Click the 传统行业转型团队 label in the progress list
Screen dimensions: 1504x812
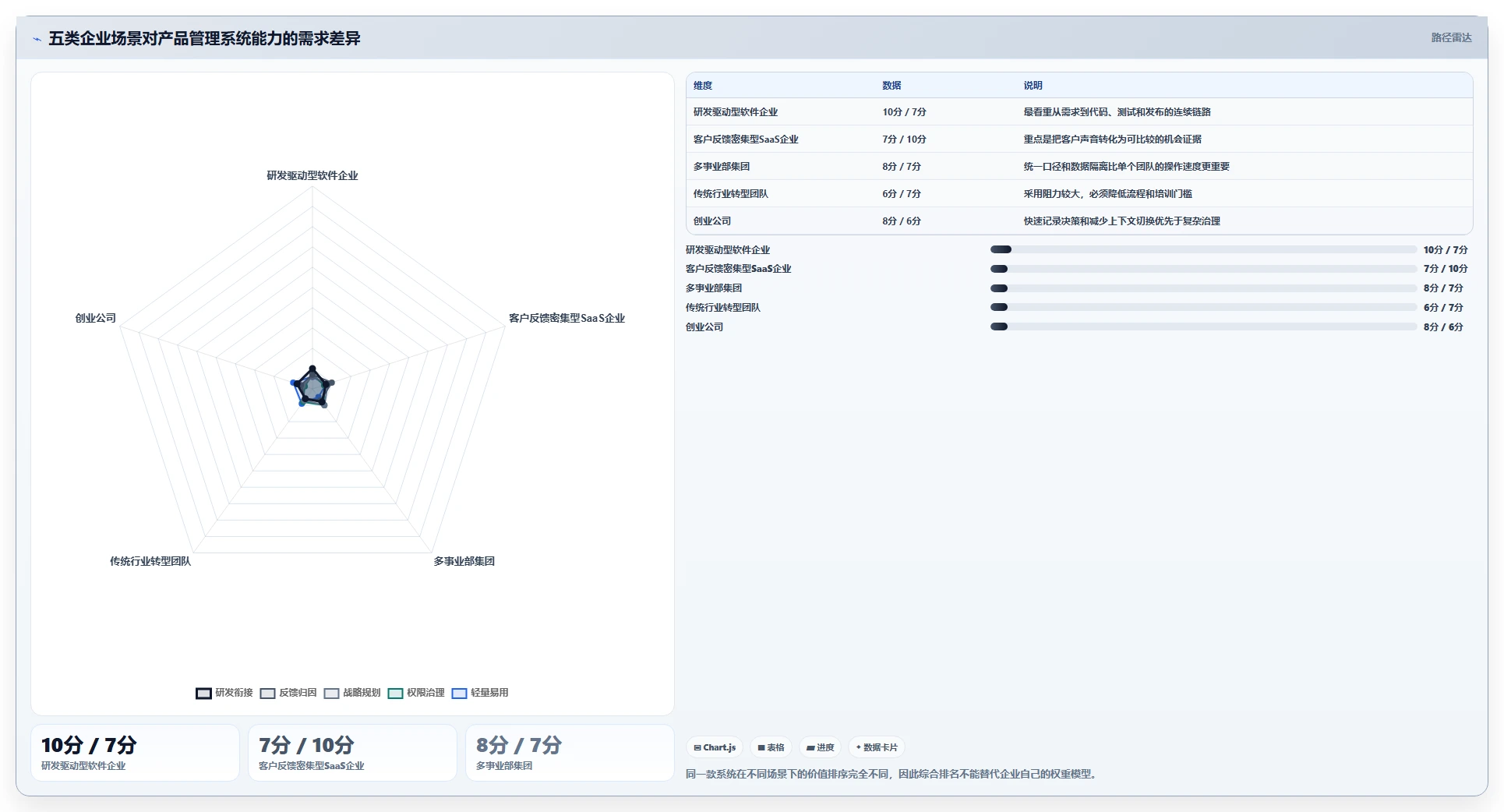[723, 308]
